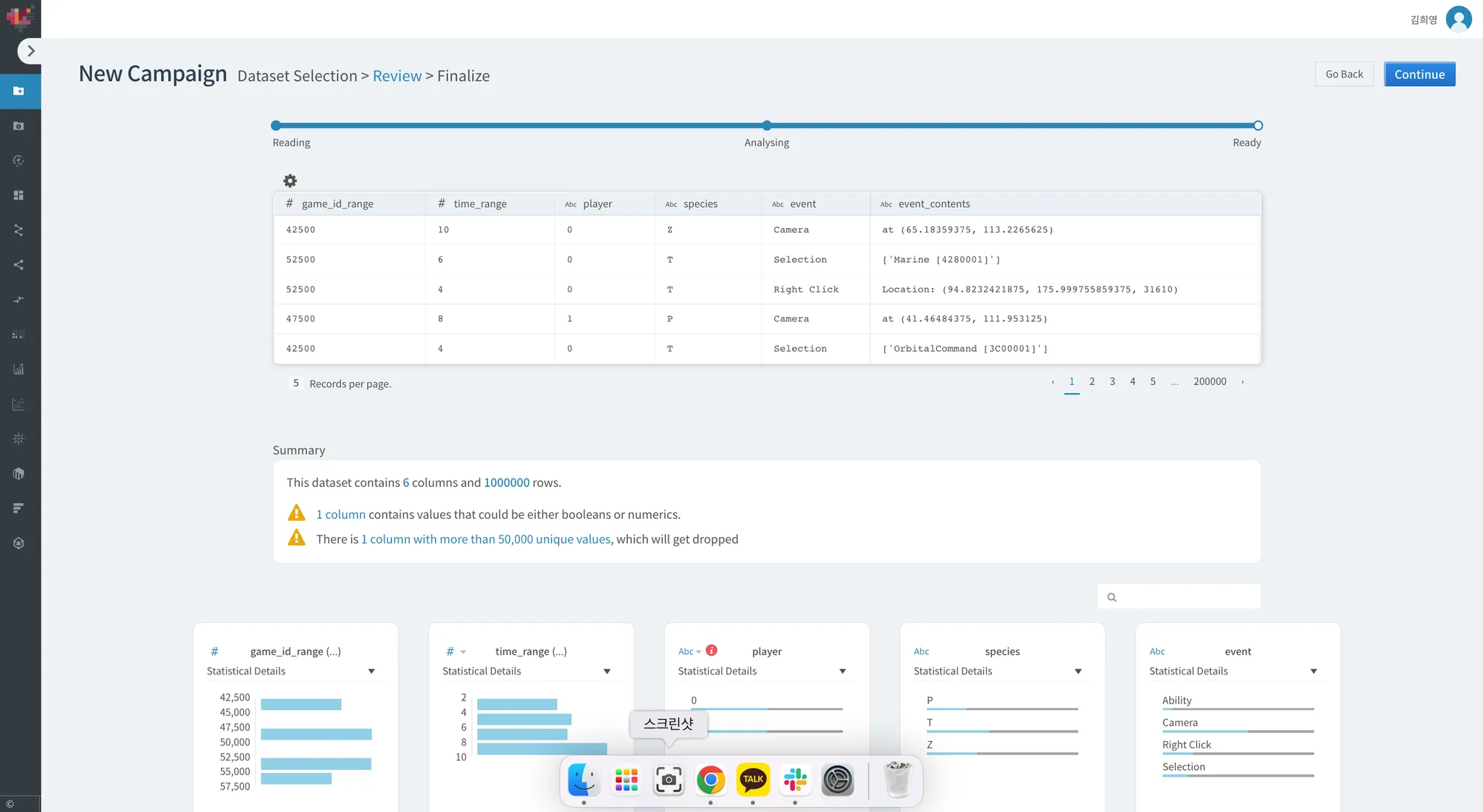Screen dimensions: 1483x812
Task: Open the dashboard grid sidebar icon
Action: pos(19,195)
